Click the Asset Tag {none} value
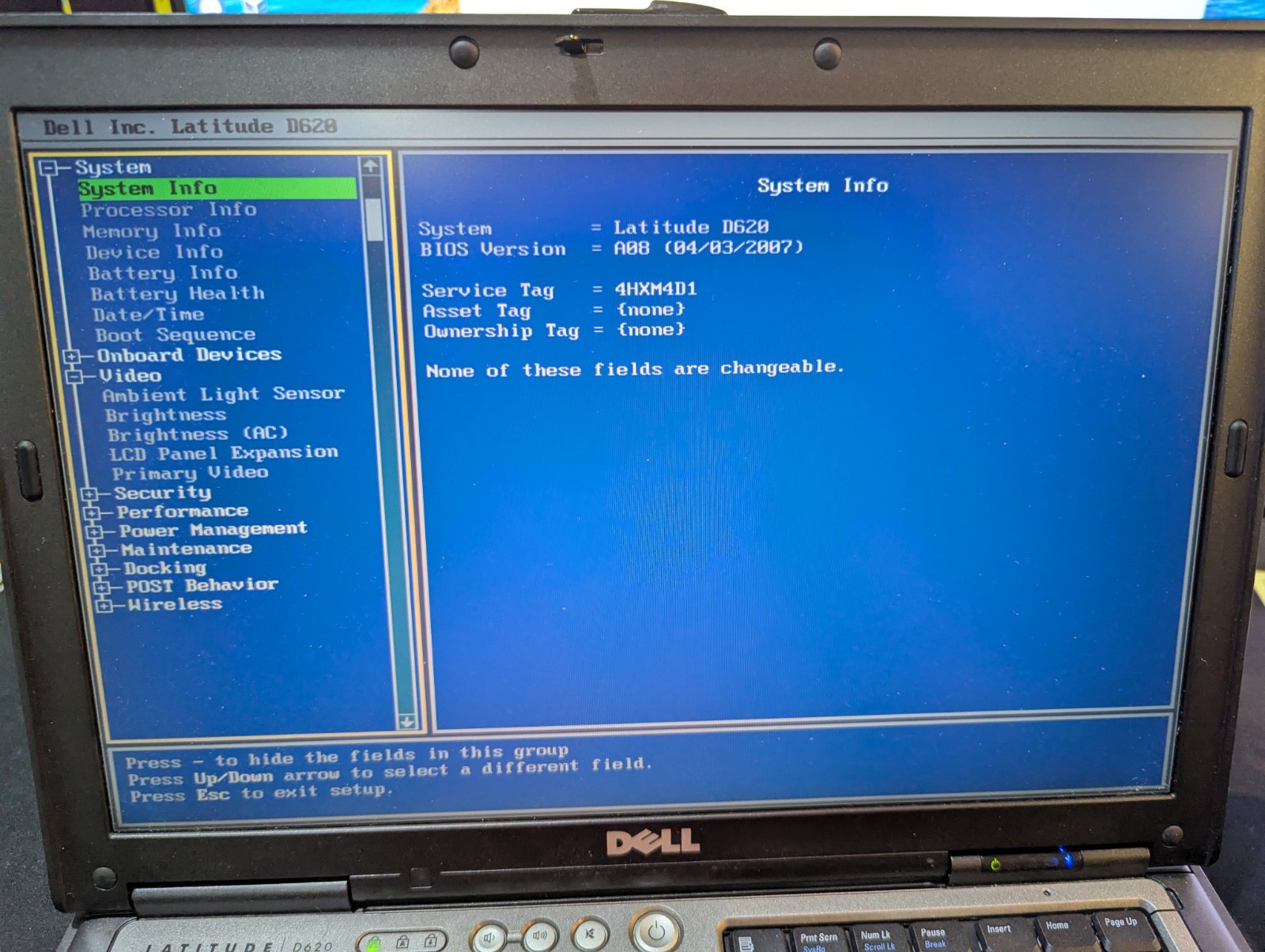 coord(651,309)
